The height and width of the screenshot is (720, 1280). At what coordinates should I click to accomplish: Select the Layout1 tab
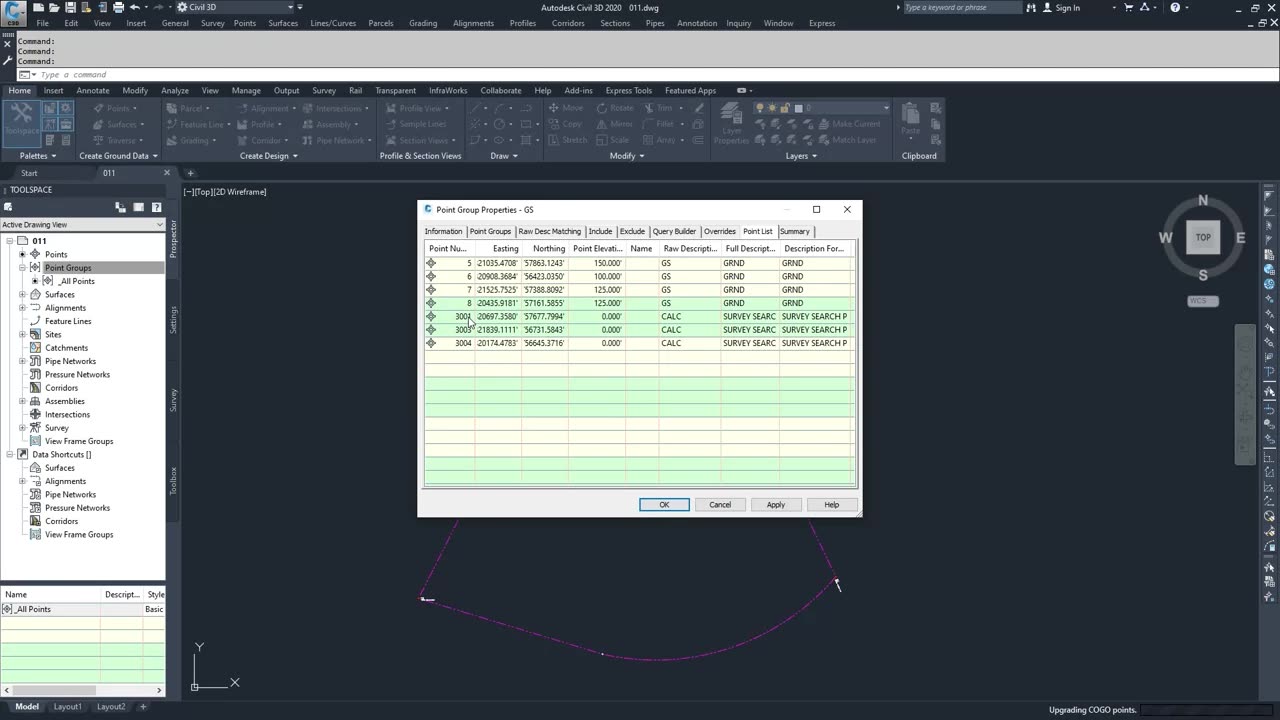coord(67,707)
